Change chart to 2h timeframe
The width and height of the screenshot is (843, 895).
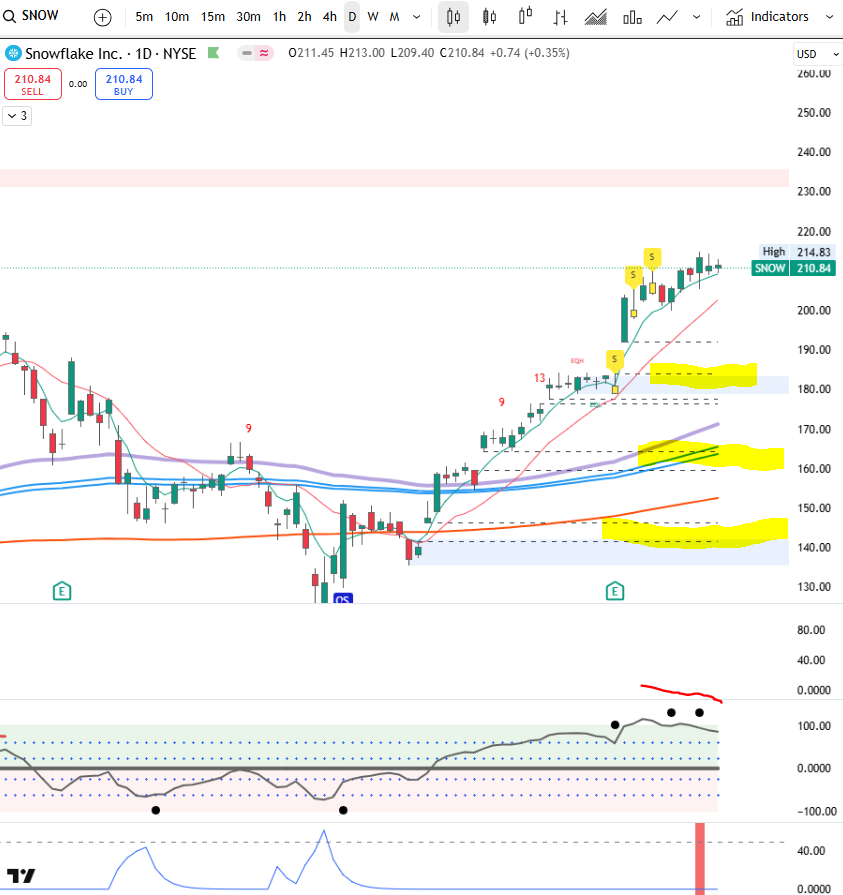coord(304,17)
